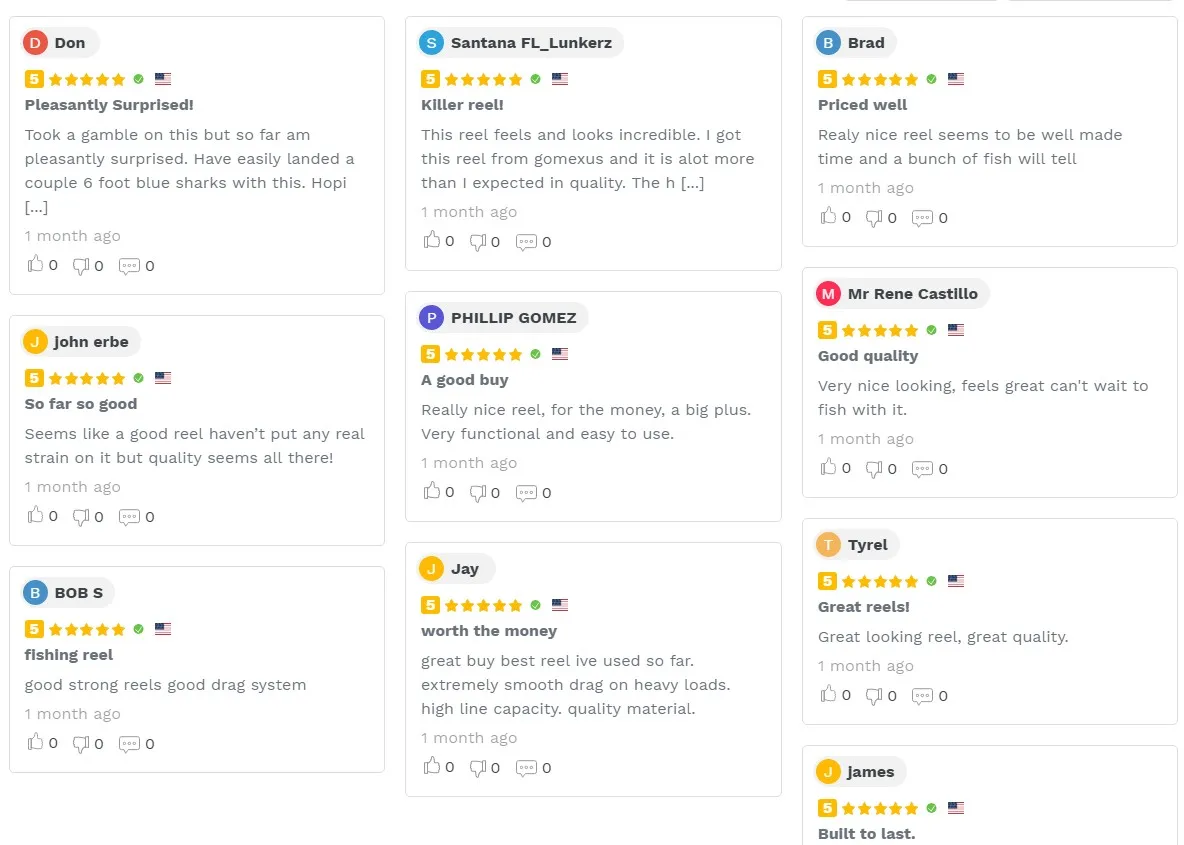Thumbs up BOB S's fishing reel review
This screenshot has width=1184, height=845.
pyautogui.click(x=36, y=743)
